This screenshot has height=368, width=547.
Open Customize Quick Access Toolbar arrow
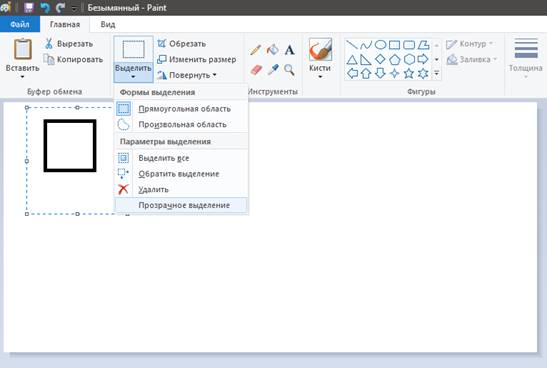click(74, 8)
